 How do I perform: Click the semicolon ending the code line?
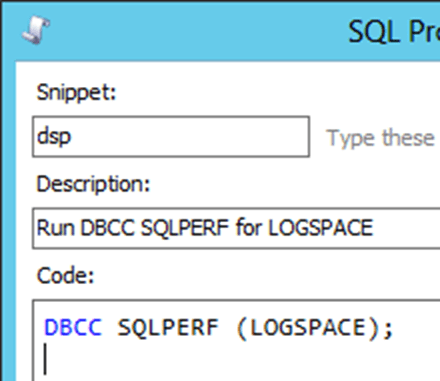[x=388, y=330]
